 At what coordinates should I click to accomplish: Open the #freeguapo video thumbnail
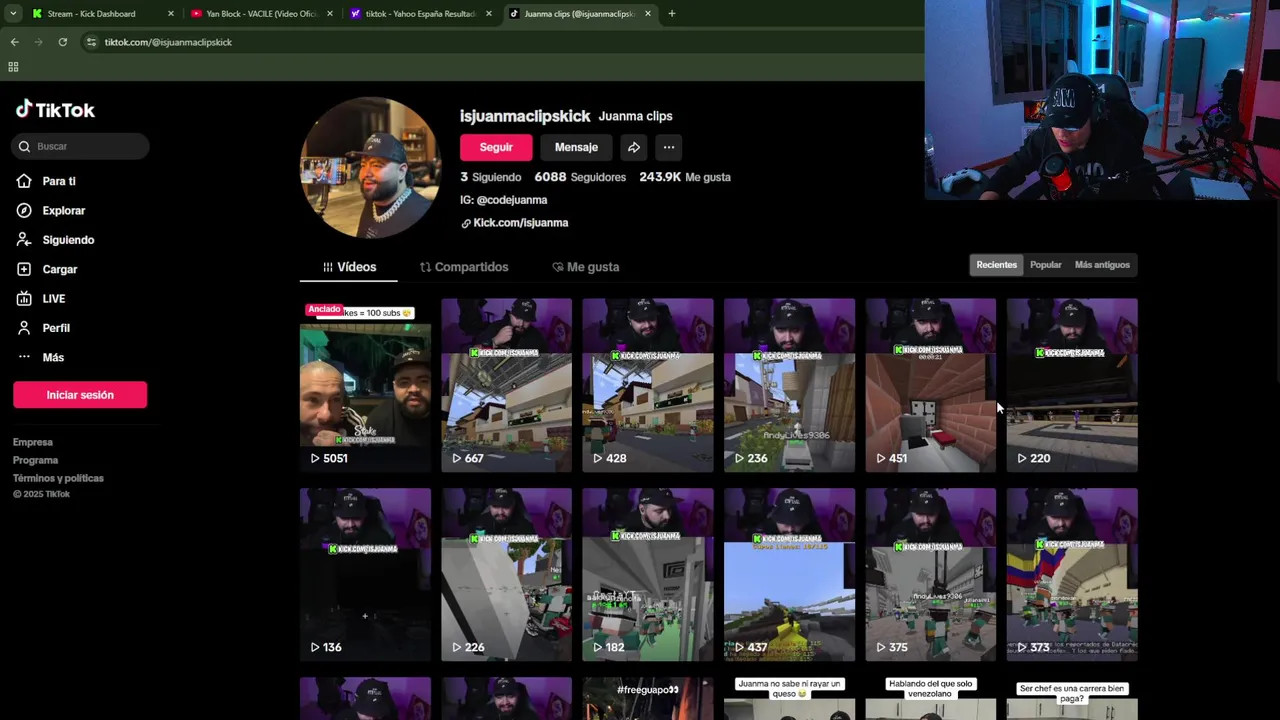coord(648,699)
